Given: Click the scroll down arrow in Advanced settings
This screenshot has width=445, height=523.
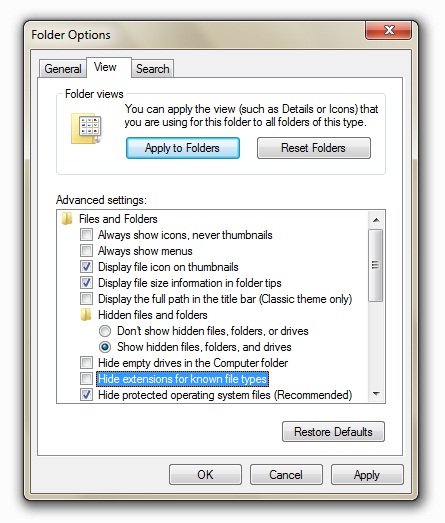Looking at the screenshot, I should tap(376, 394).
